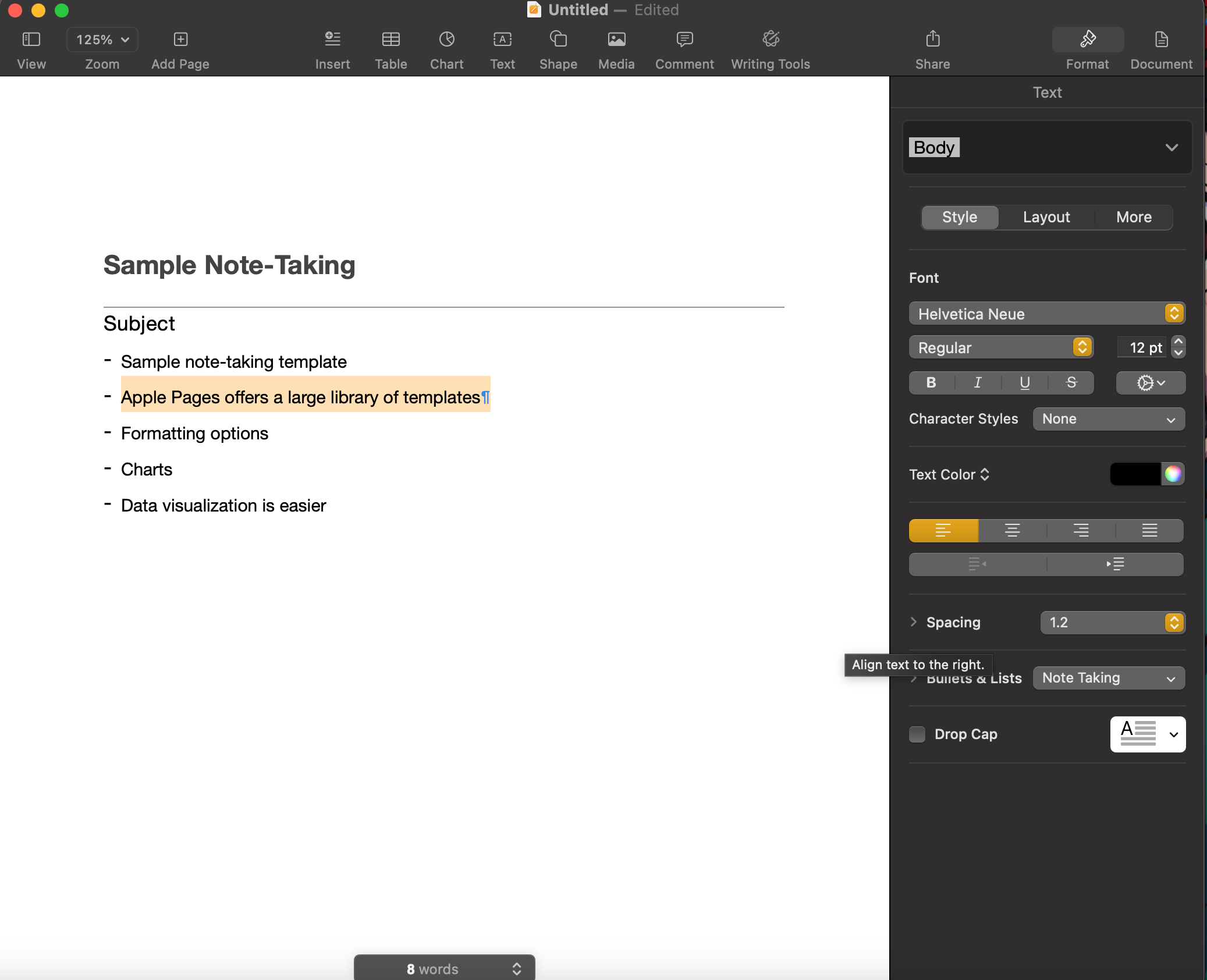The image size is (1207, 980).
Task: Open the Character Styles None dropdown
Action: (x=1109, y=419)
